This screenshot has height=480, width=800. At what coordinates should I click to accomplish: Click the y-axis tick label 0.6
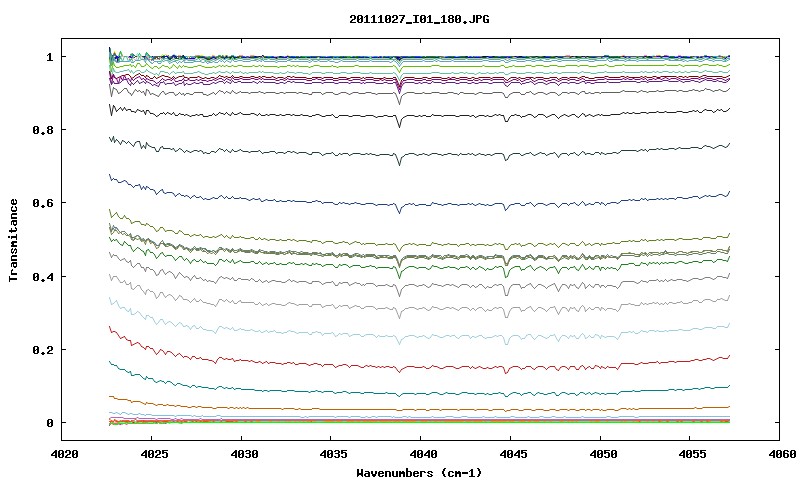(43, 203)
